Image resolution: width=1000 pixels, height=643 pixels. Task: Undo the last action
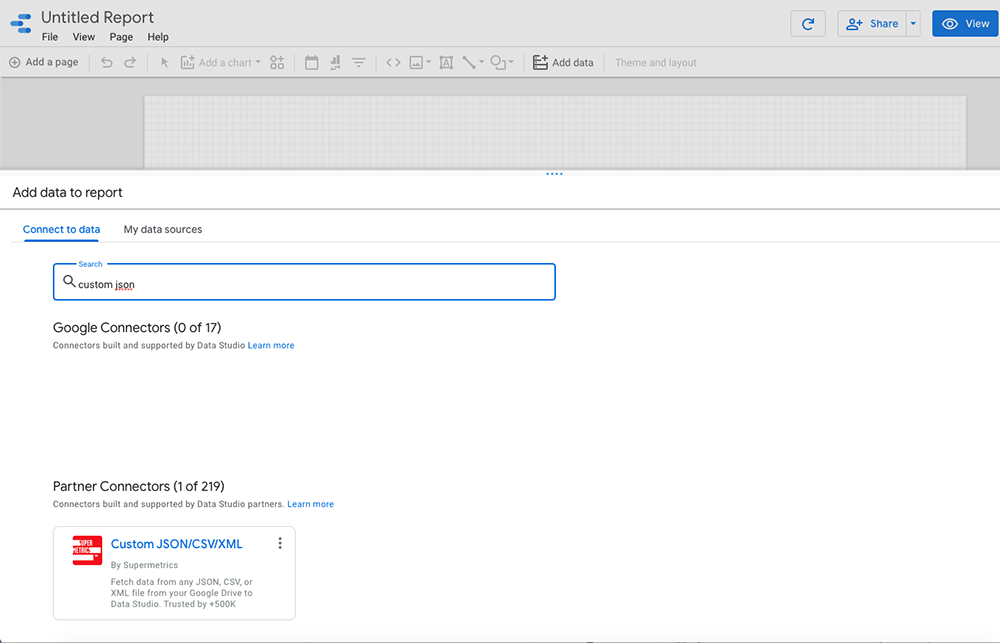pos(107,63)
